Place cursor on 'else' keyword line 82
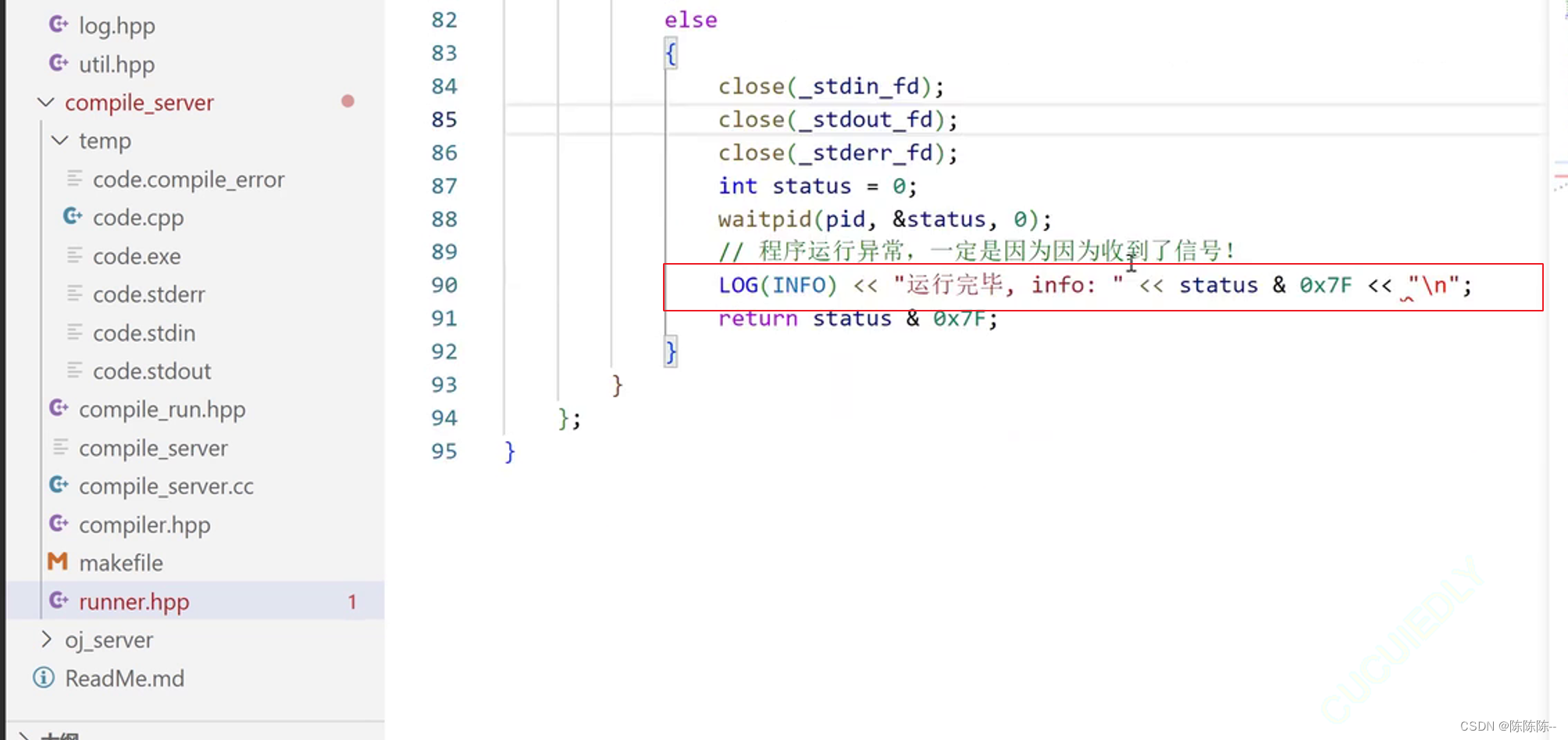The width and height of the screenshot is (1568, 740). pyautogui.click(x=691, y=20)
